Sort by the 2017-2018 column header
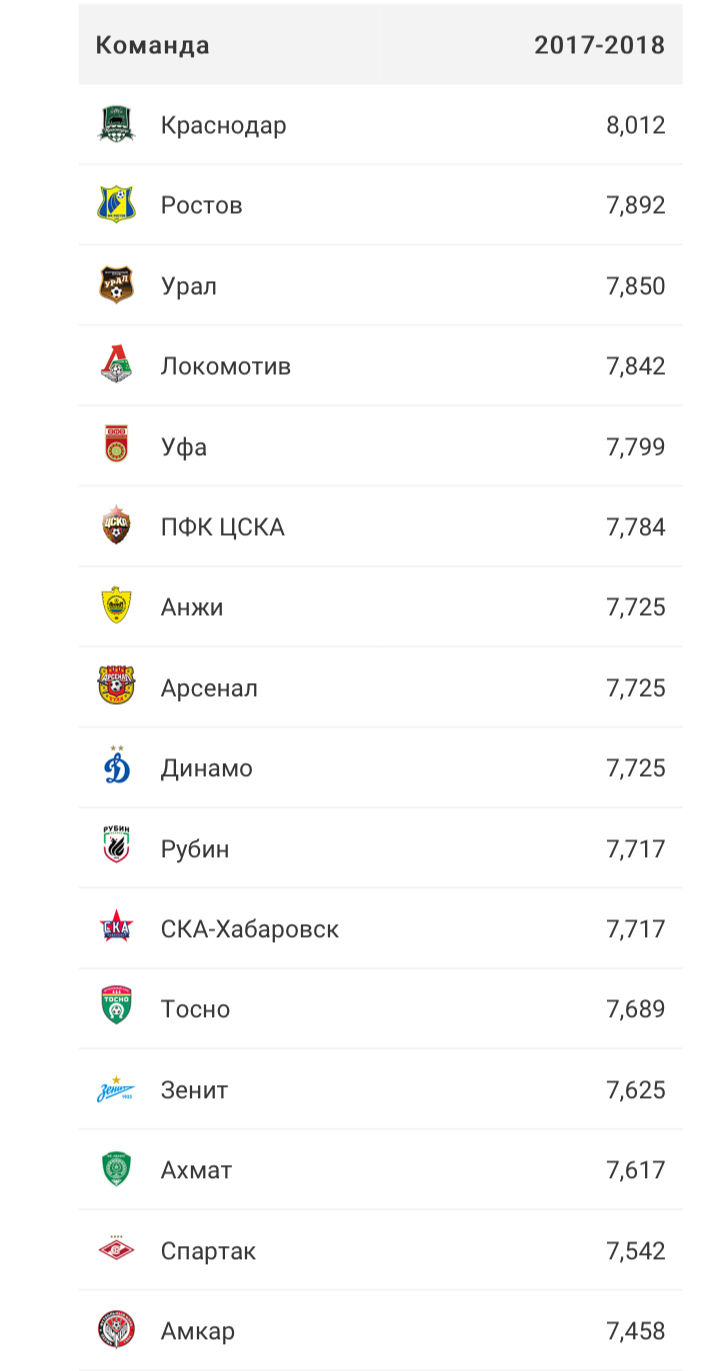 599,45
